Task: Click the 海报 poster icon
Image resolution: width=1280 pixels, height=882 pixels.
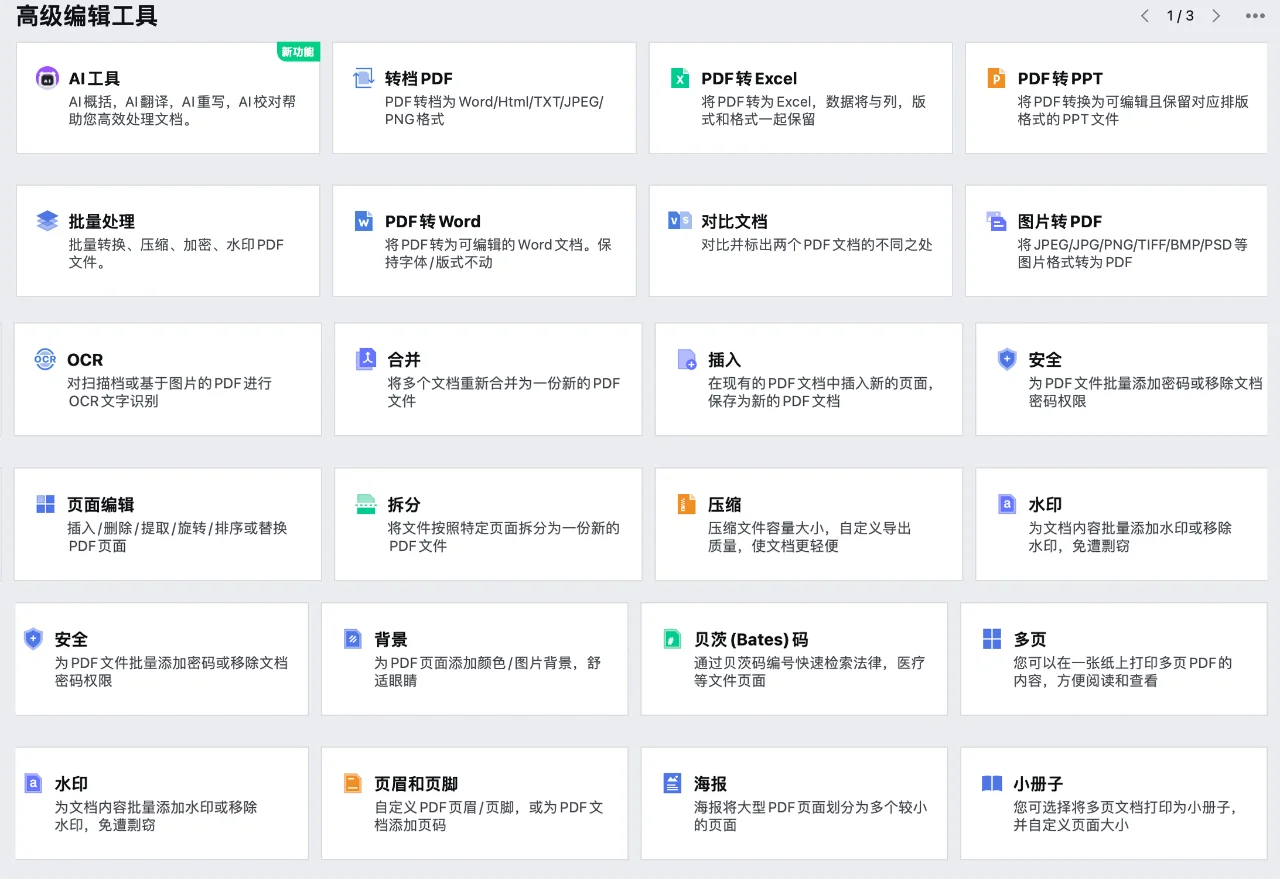Action: click(x=672, y=783)
